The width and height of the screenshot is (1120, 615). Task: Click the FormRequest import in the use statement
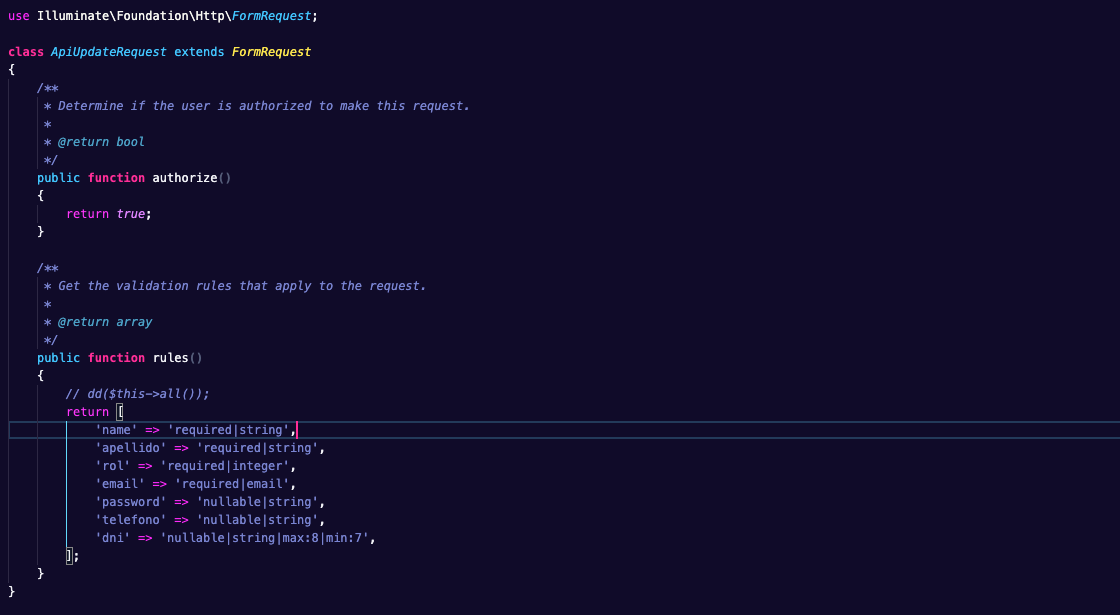click(x=271, y=16)
